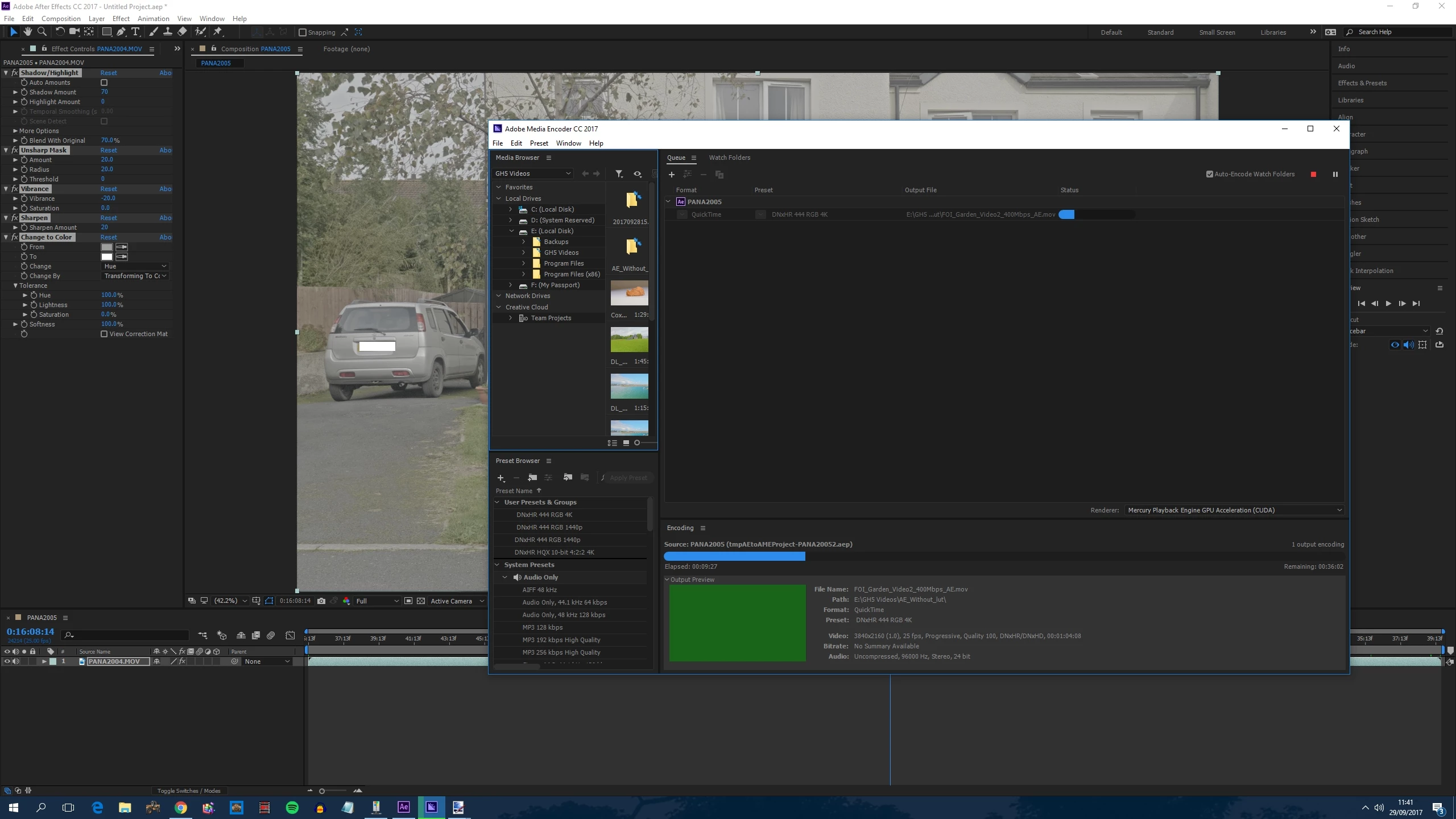
Task: Reset the Unsharp Mask effect
Action: tap(109, 150)
